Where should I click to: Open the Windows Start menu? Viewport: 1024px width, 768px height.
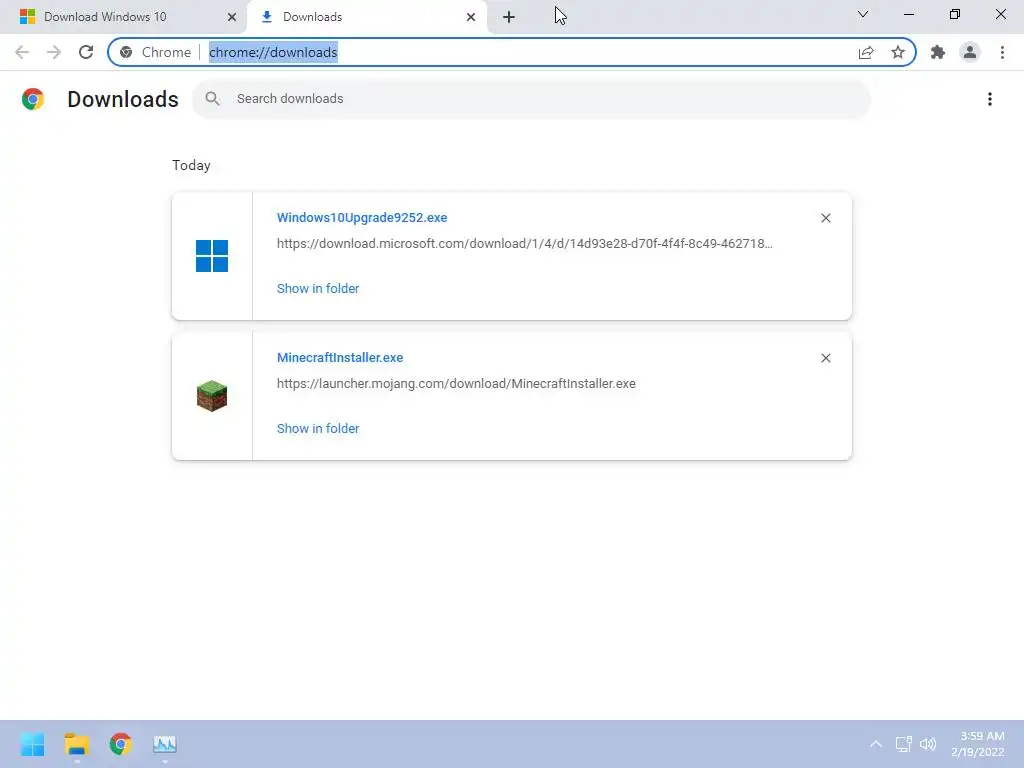(x=32, y=744)
